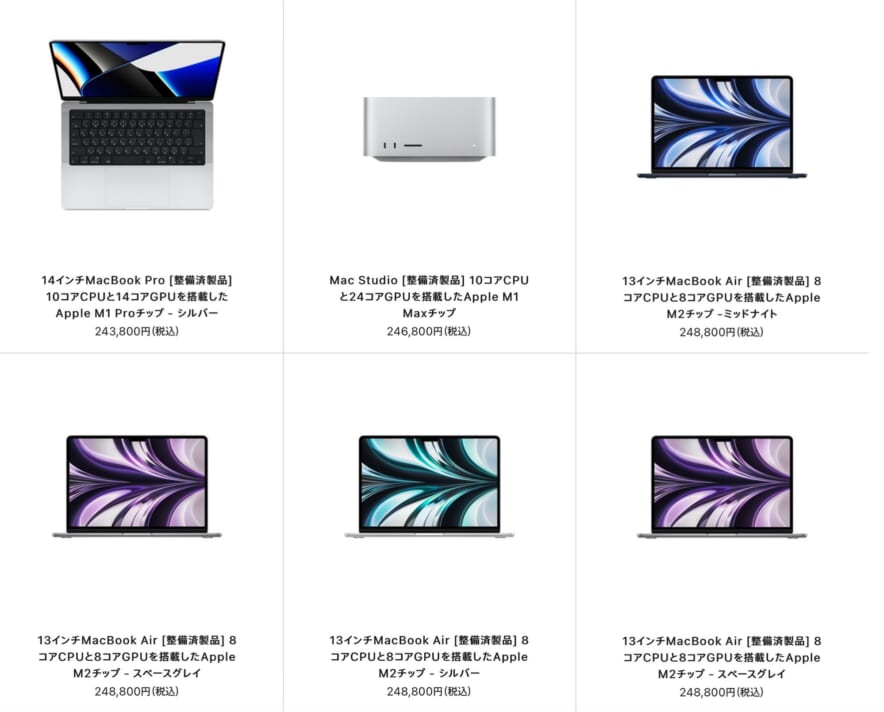
Task: Click the keyboard of the MacBook Pro image
Action: coord(137,138)
